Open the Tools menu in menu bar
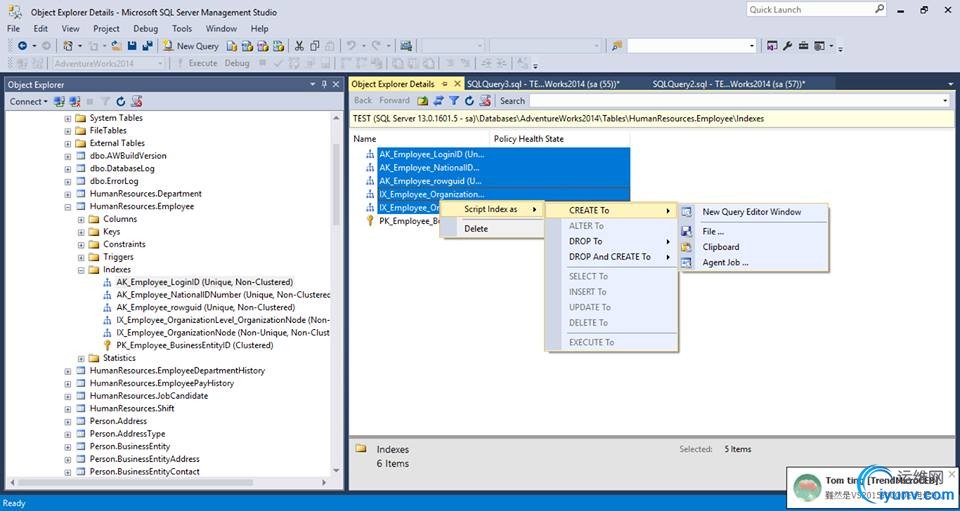Screen dimensions: 960x511 (181, 29)
